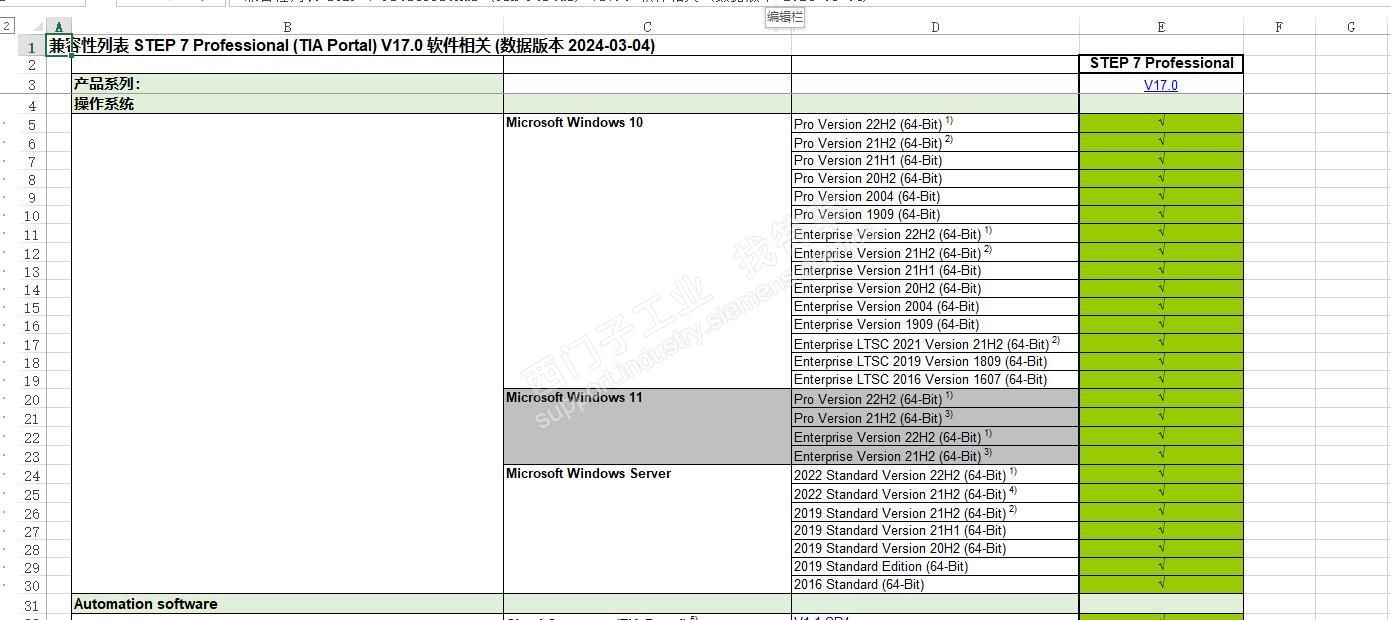Click Pro Version 21H1 (64-Bit) cell
1391x620 pixels.
935,161
